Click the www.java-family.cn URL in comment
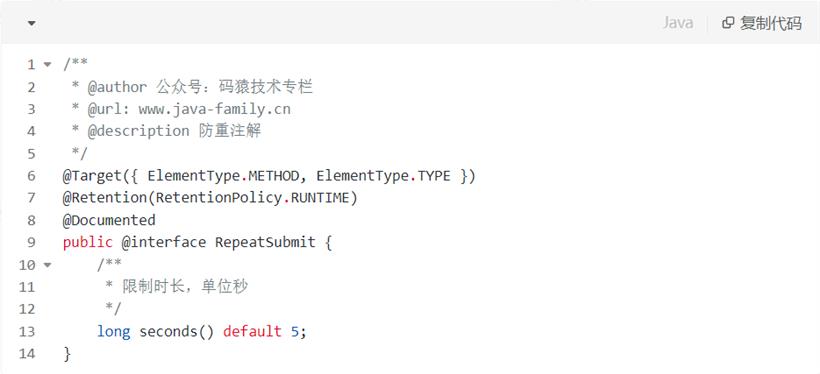Viewport: 820px width, 374px height. (x=214, y=109)
